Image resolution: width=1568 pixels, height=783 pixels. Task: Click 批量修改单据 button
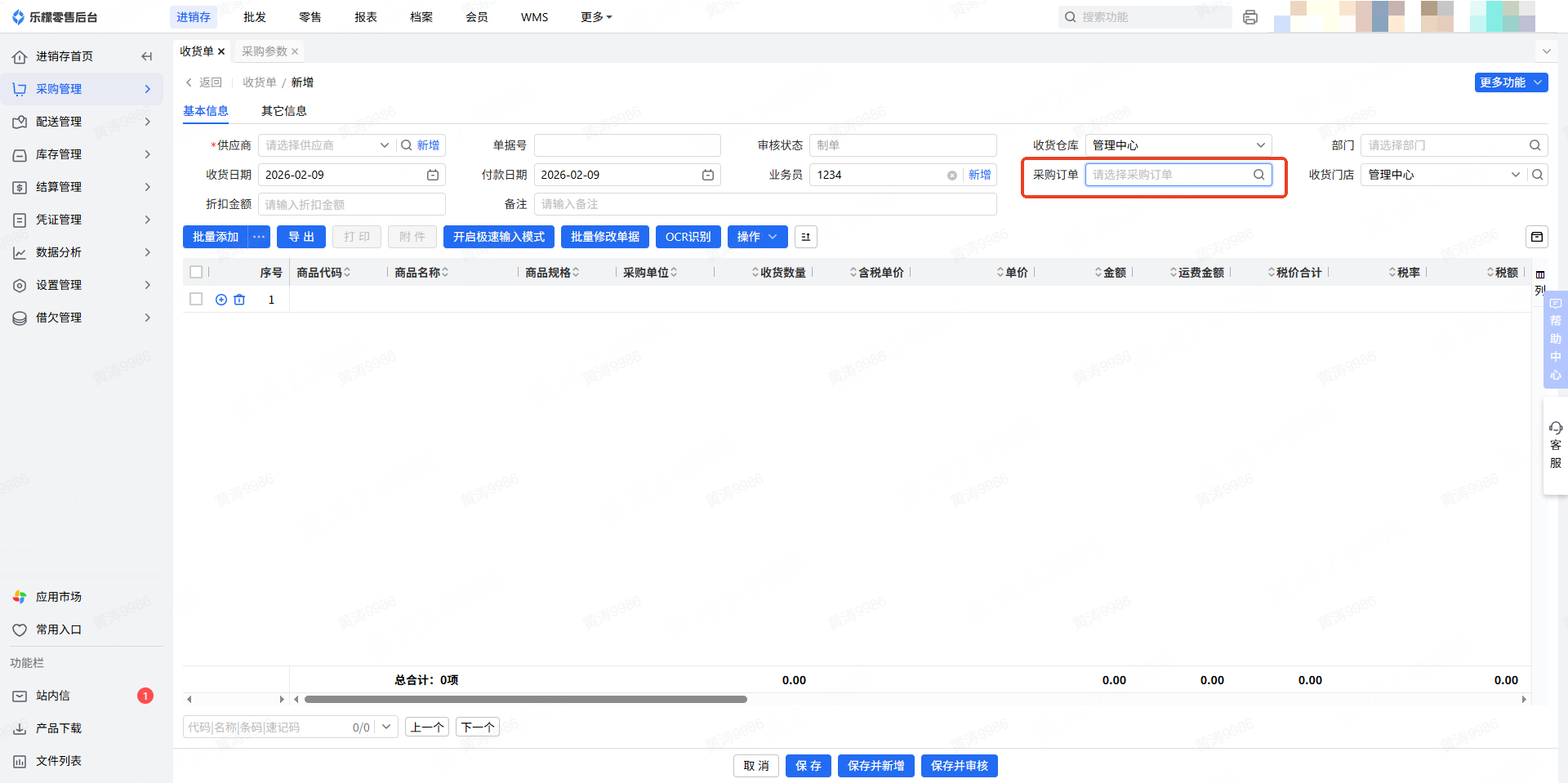coord(605,237)
